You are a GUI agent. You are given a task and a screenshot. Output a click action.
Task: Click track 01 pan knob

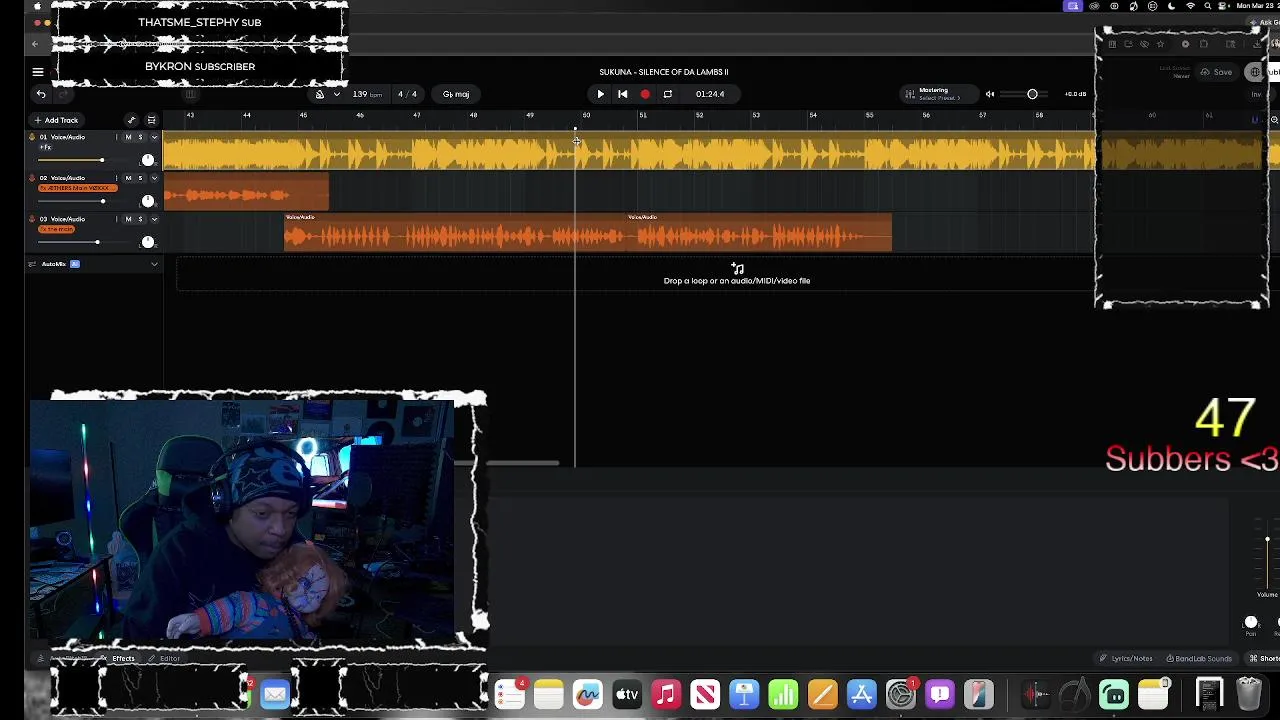click(148, 160)
